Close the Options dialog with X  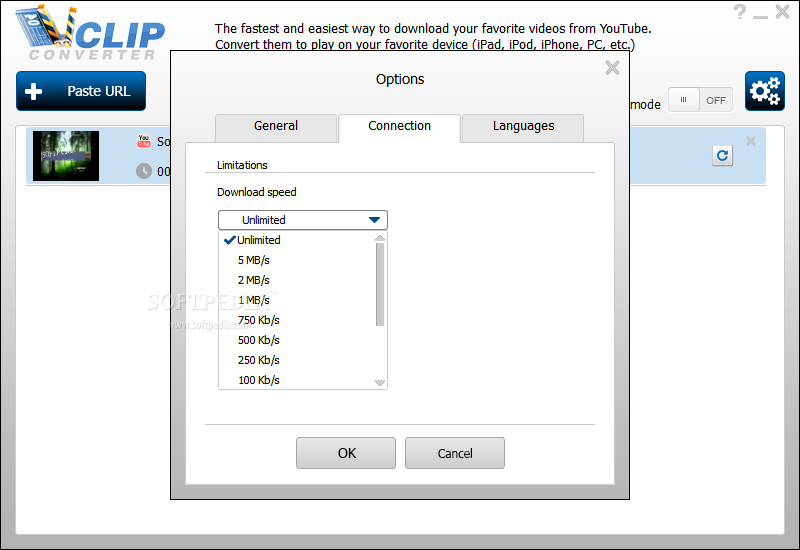[x=612, y=67]
